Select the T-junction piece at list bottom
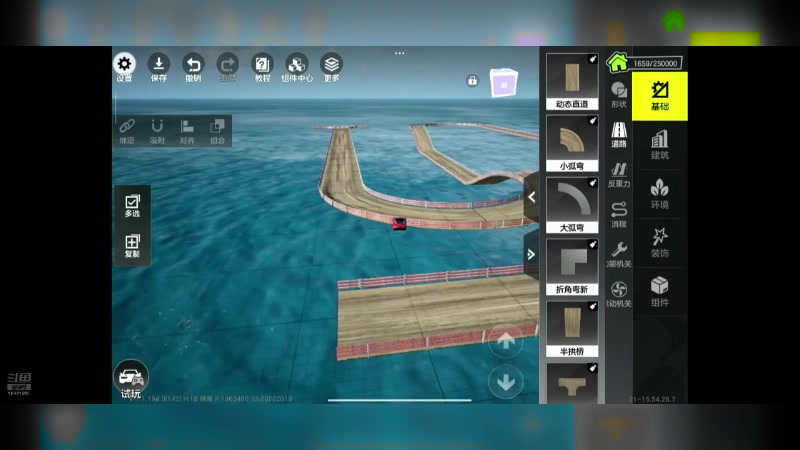Image resolution: width=800 pixels, height=450 pixels. [572, 383]
